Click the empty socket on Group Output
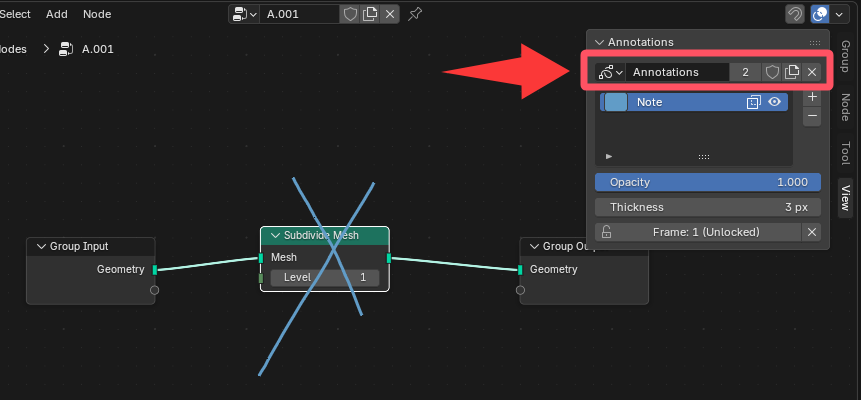This screenshot has height=400, width=861. pyautogui.click(x=520, y=290)
